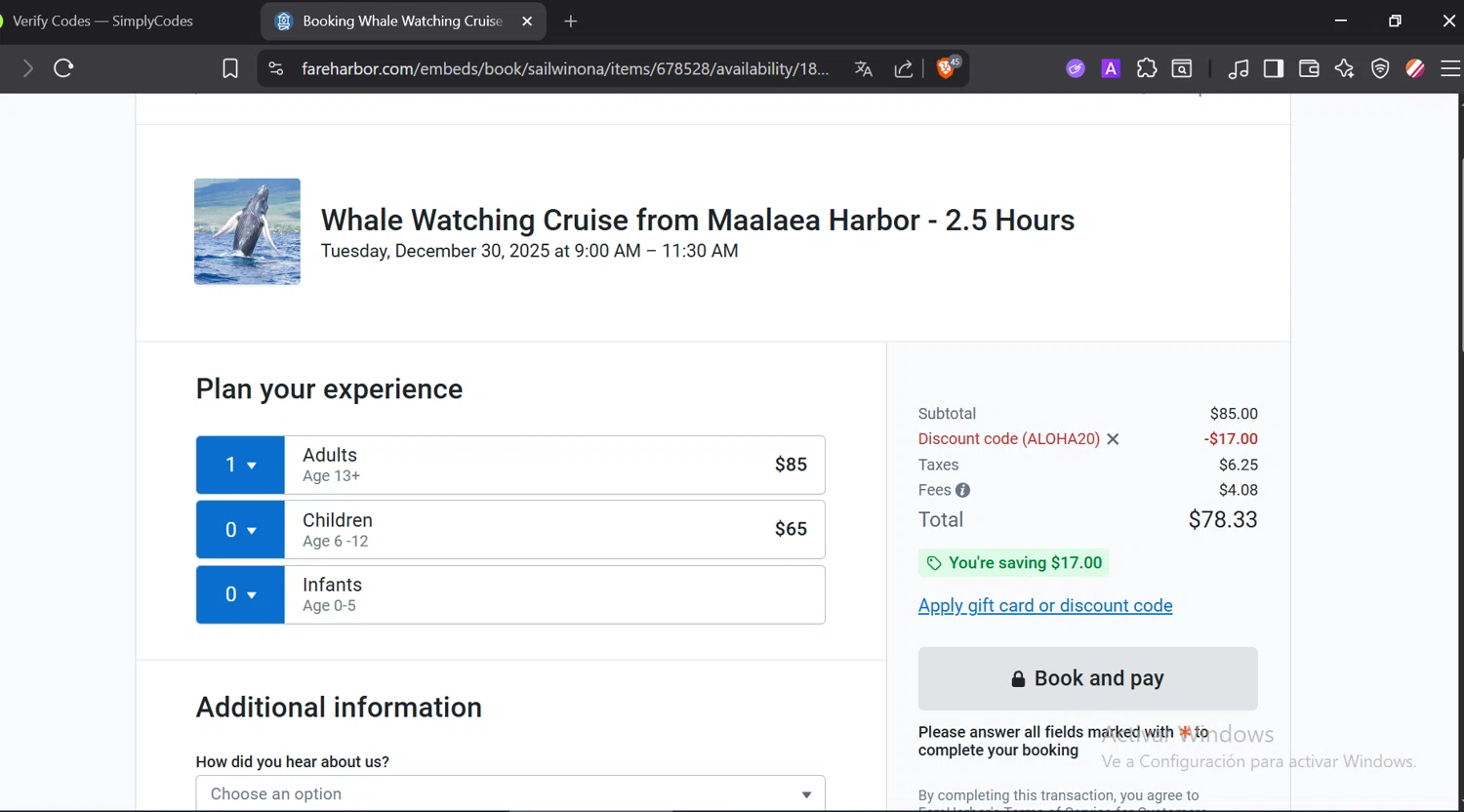Open the extensions puzzle icon
The image size is (1464, 812).
point(1147,68)
